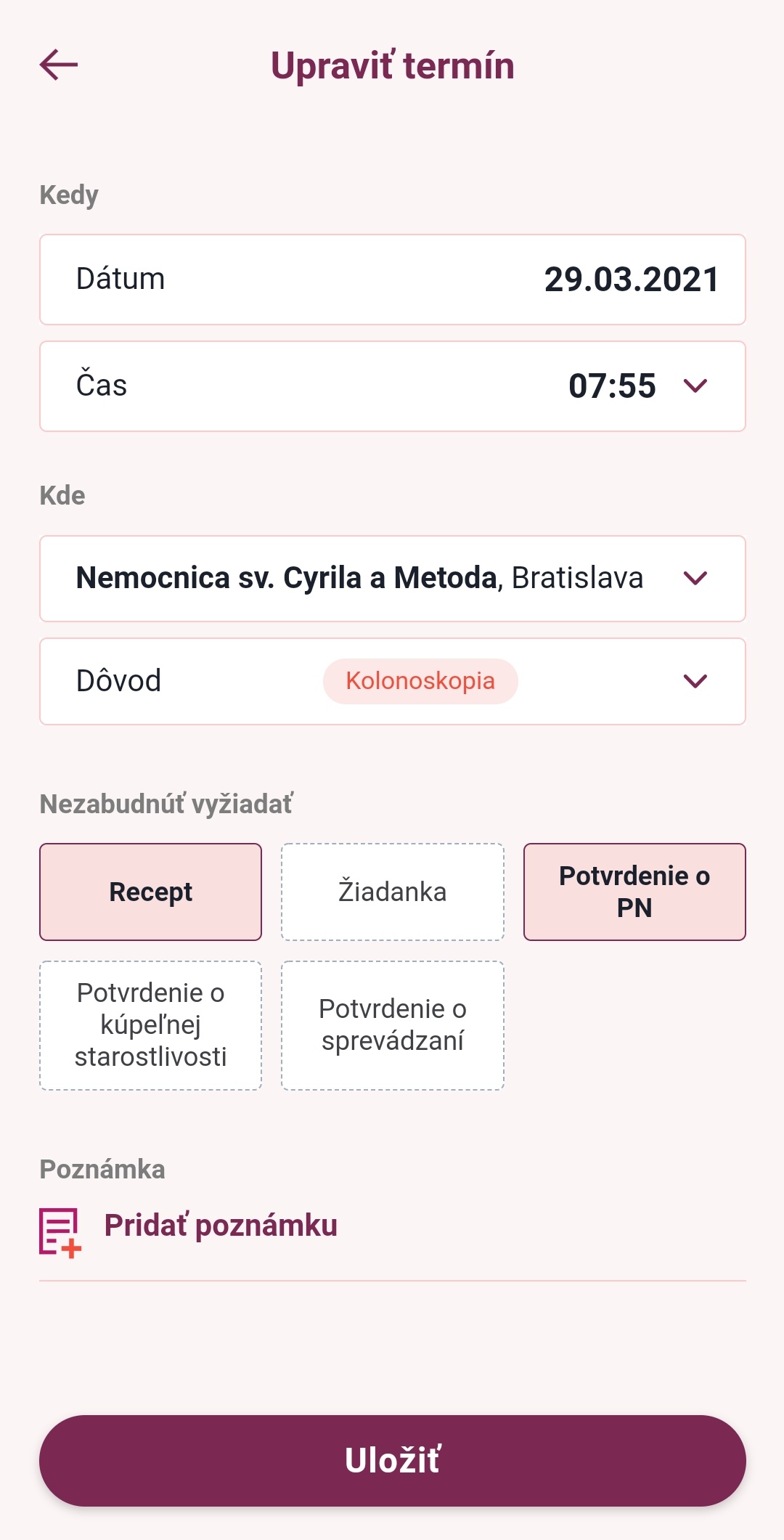Toggle off Potvrdenie o PN
Image resolution: width=784 pixels, height=1540 pixels.
(634, 892)
